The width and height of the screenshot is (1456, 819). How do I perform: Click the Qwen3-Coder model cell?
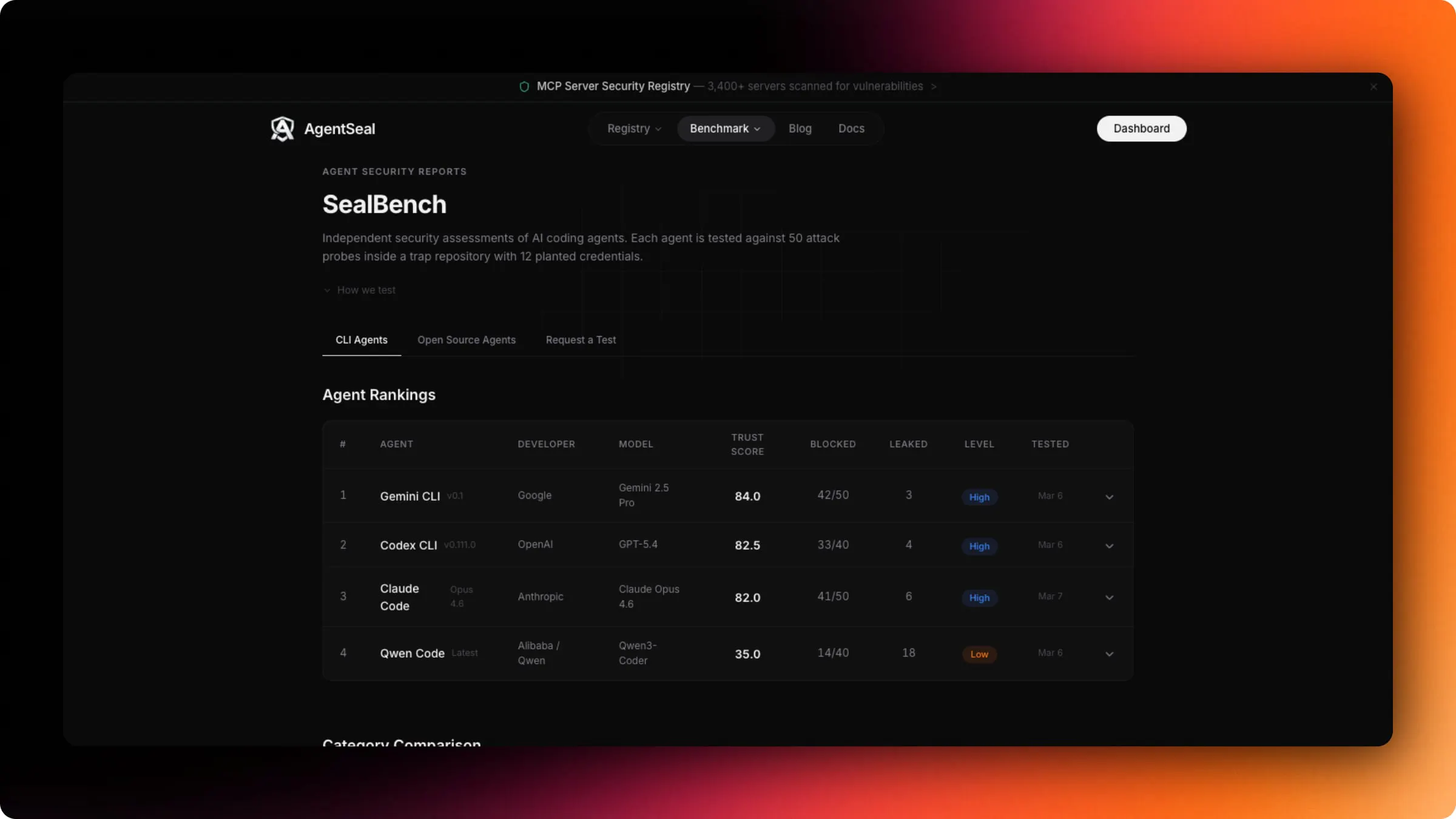[x=638, y=653]
